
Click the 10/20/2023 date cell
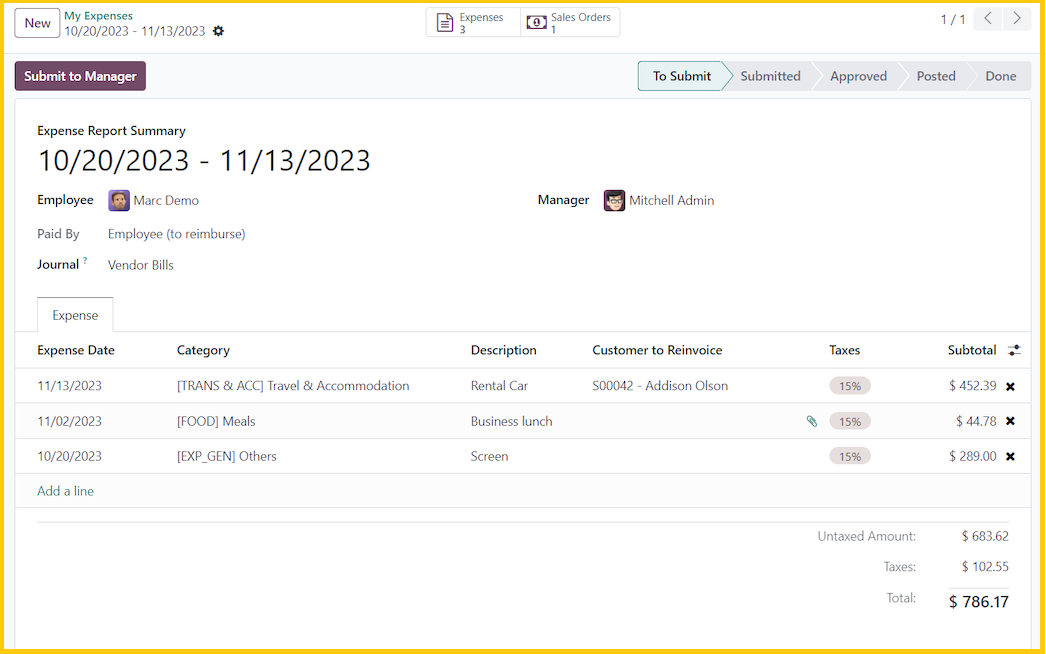(x=69, y=456)
